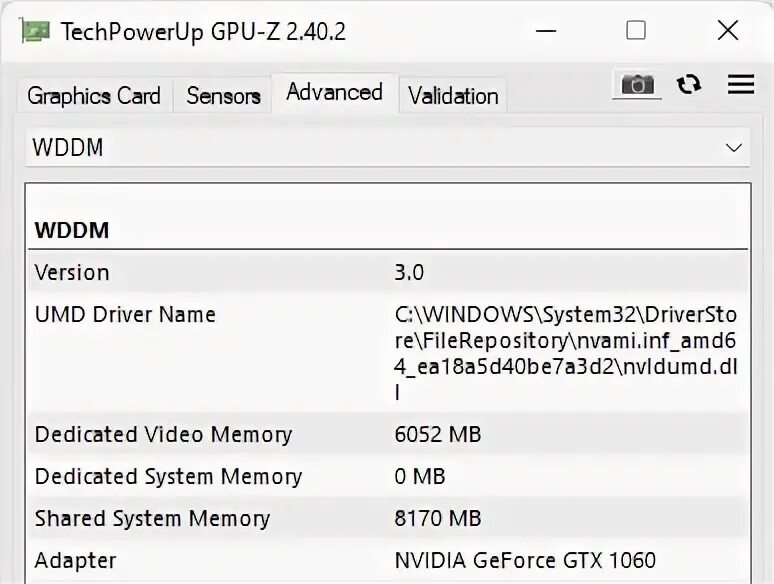Image resolution: width=774 pixels, height=584 pixels.
Task: Select the Dedicated System Memory label
Action: tap(168, 477)
